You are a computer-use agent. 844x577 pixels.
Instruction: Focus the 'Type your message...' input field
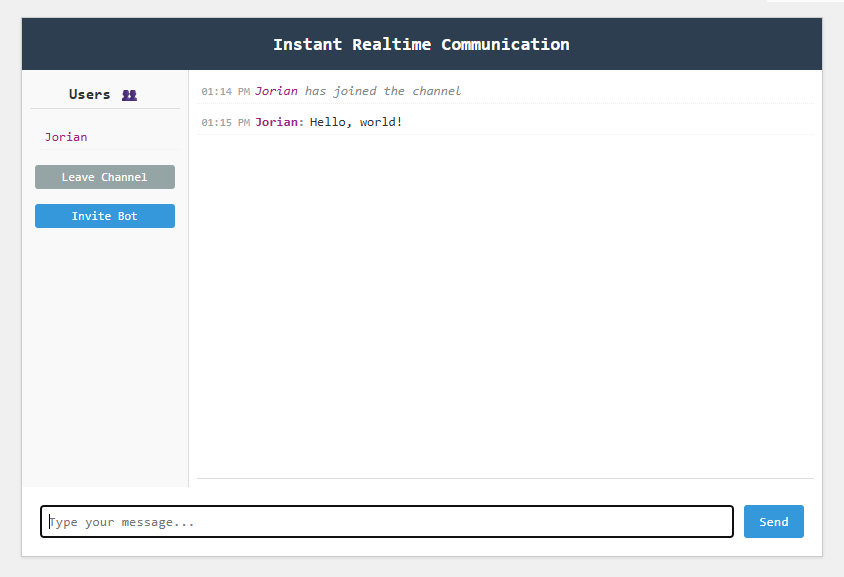tap(387, 522)
